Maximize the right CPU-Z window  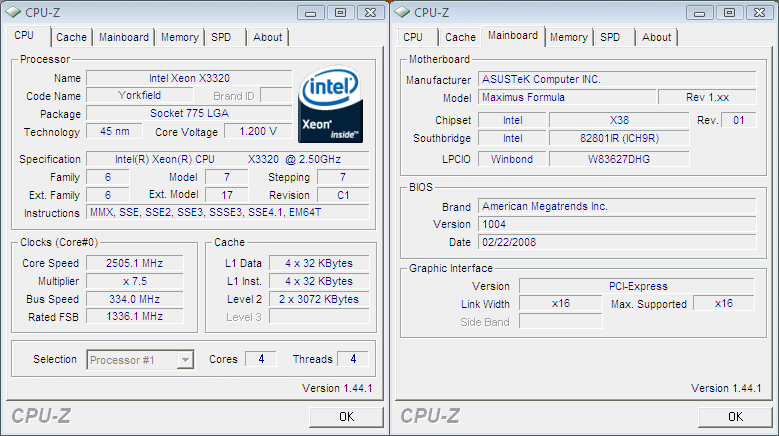(729, 13)
